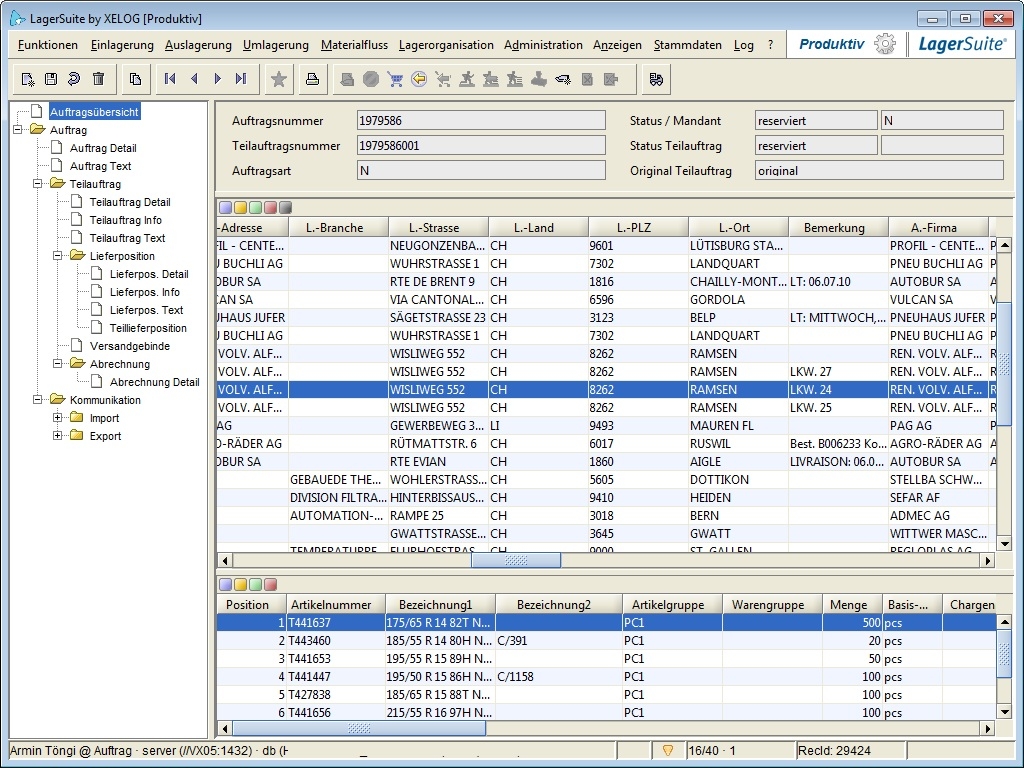Open Abrechnung Detail tree entry
Image resolution: width=1024 pixels, height=768 pixels.
(155, 382)
